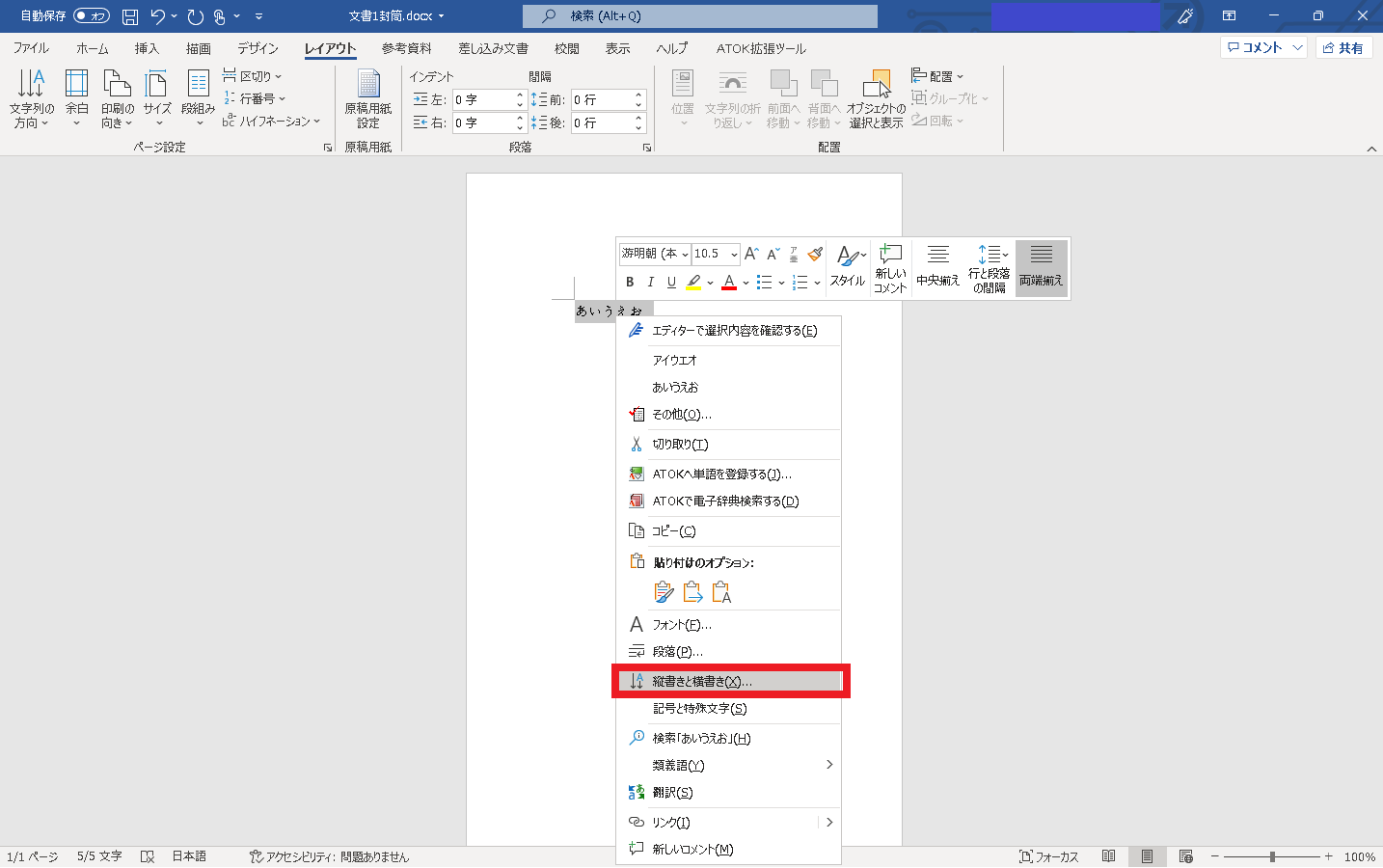Screen dimensions: 1383x868
Task: Select 縦書きと横書き from context menu
Action: tap(728, 681)
